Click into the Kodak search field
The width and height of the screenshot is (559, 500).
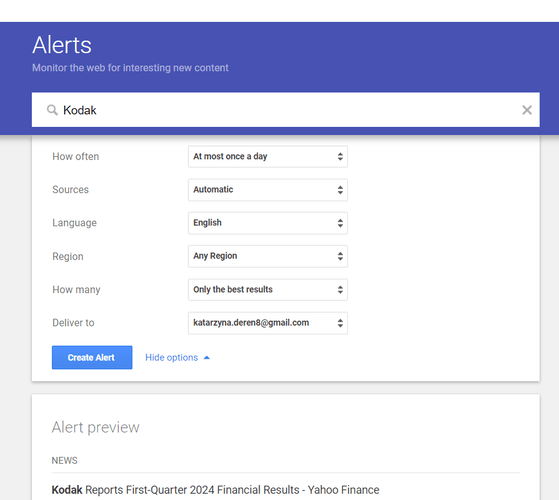(x=286, y=110)
